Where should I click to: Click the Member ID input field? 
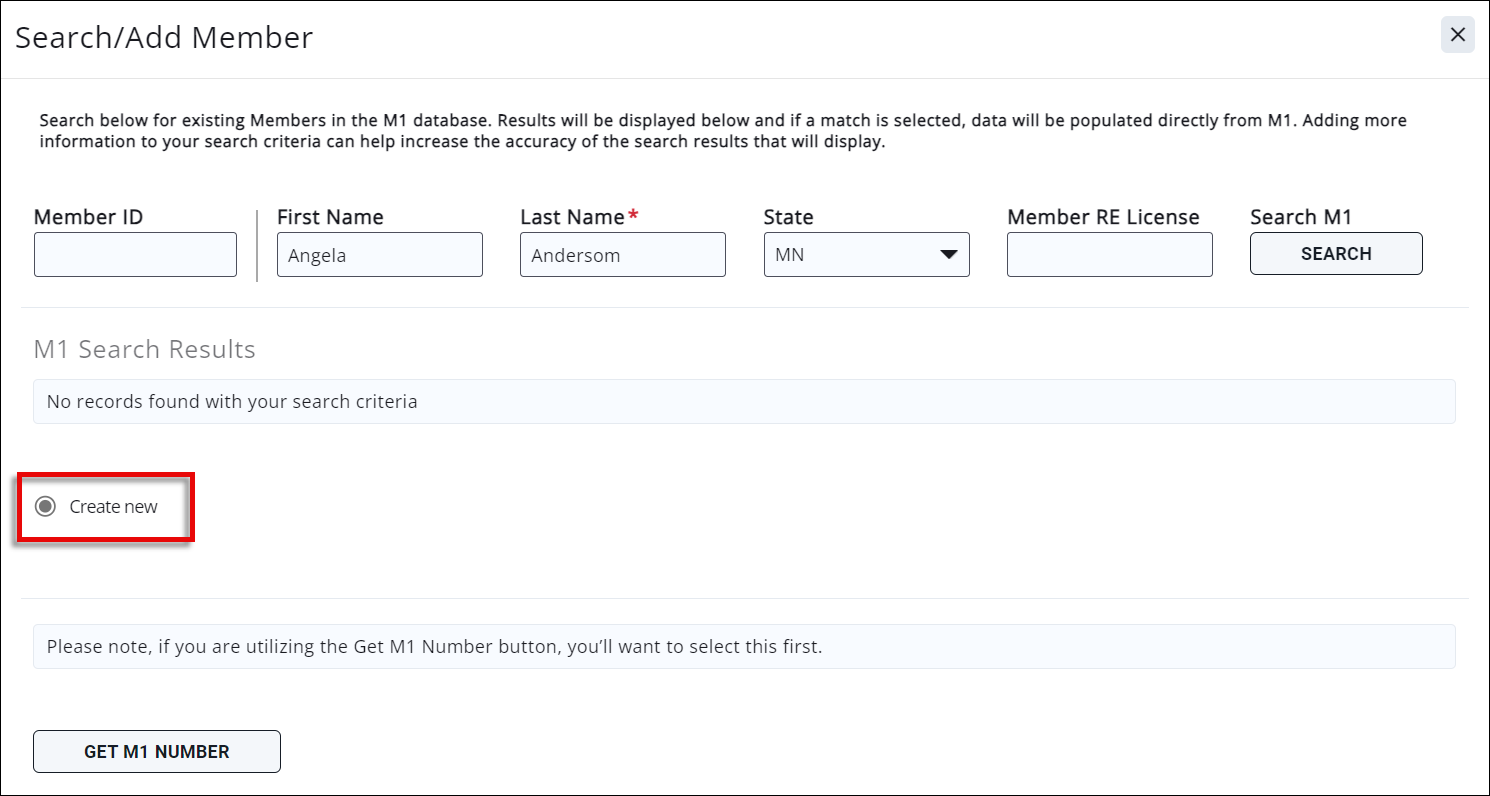tap(135, 254)
